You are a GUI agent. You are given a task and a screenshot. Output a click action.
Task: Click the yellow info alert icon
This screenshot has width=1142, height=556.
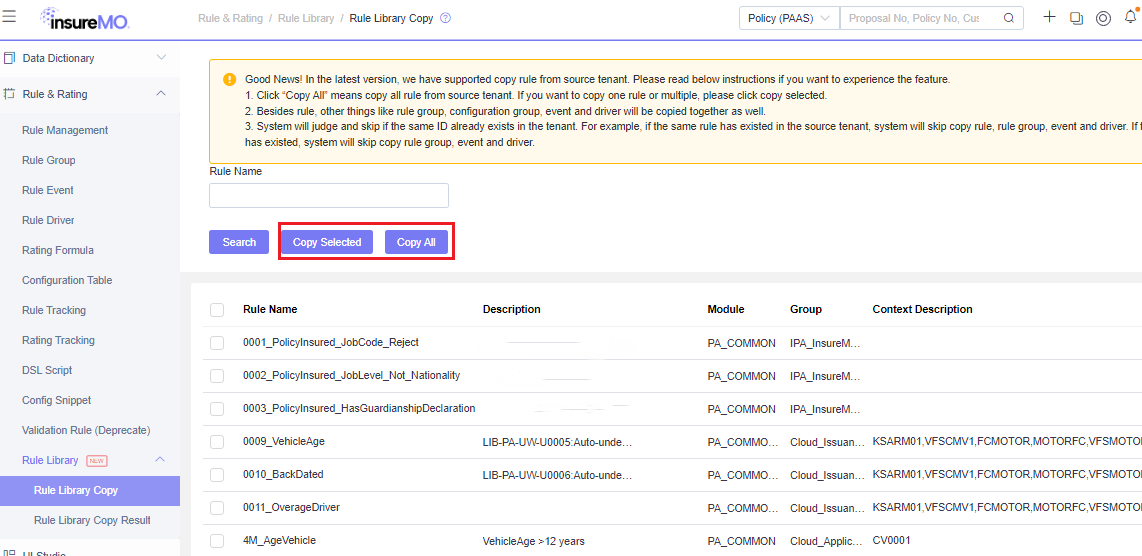click(230, 79)
